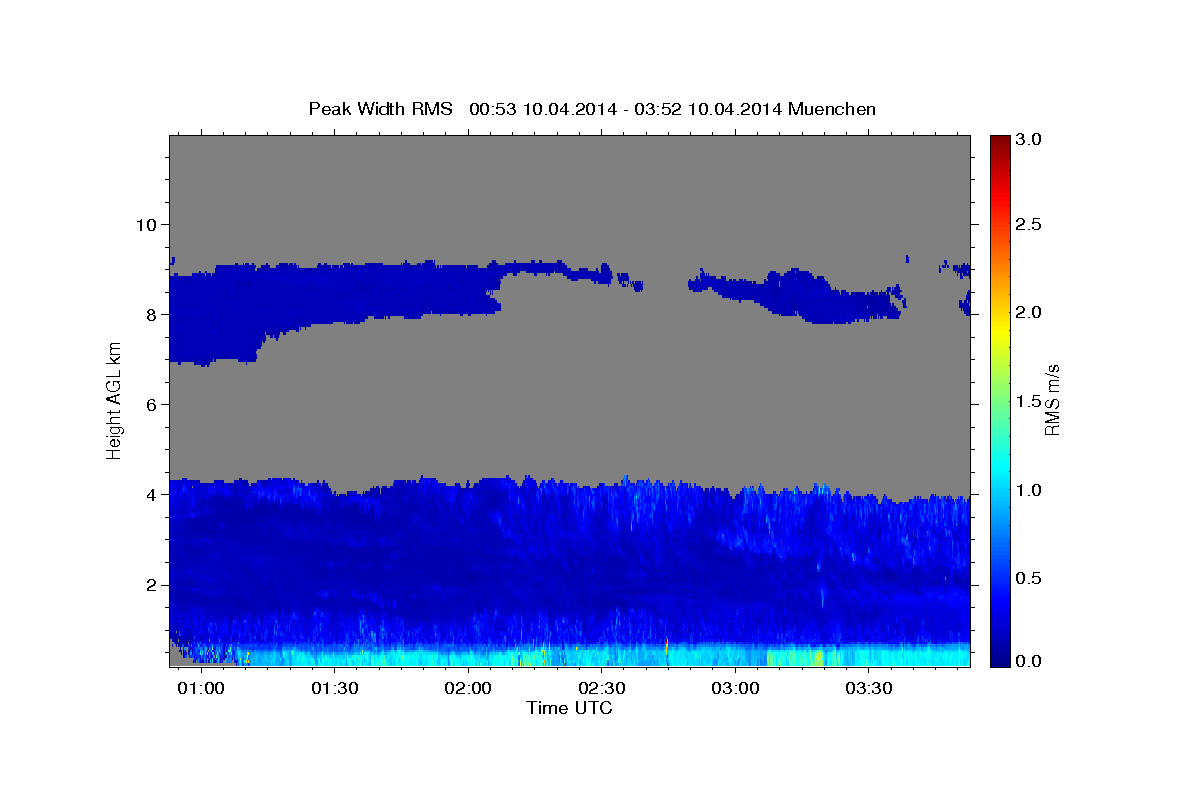Click the 'Time UTC' axis label

pos(569,708)
